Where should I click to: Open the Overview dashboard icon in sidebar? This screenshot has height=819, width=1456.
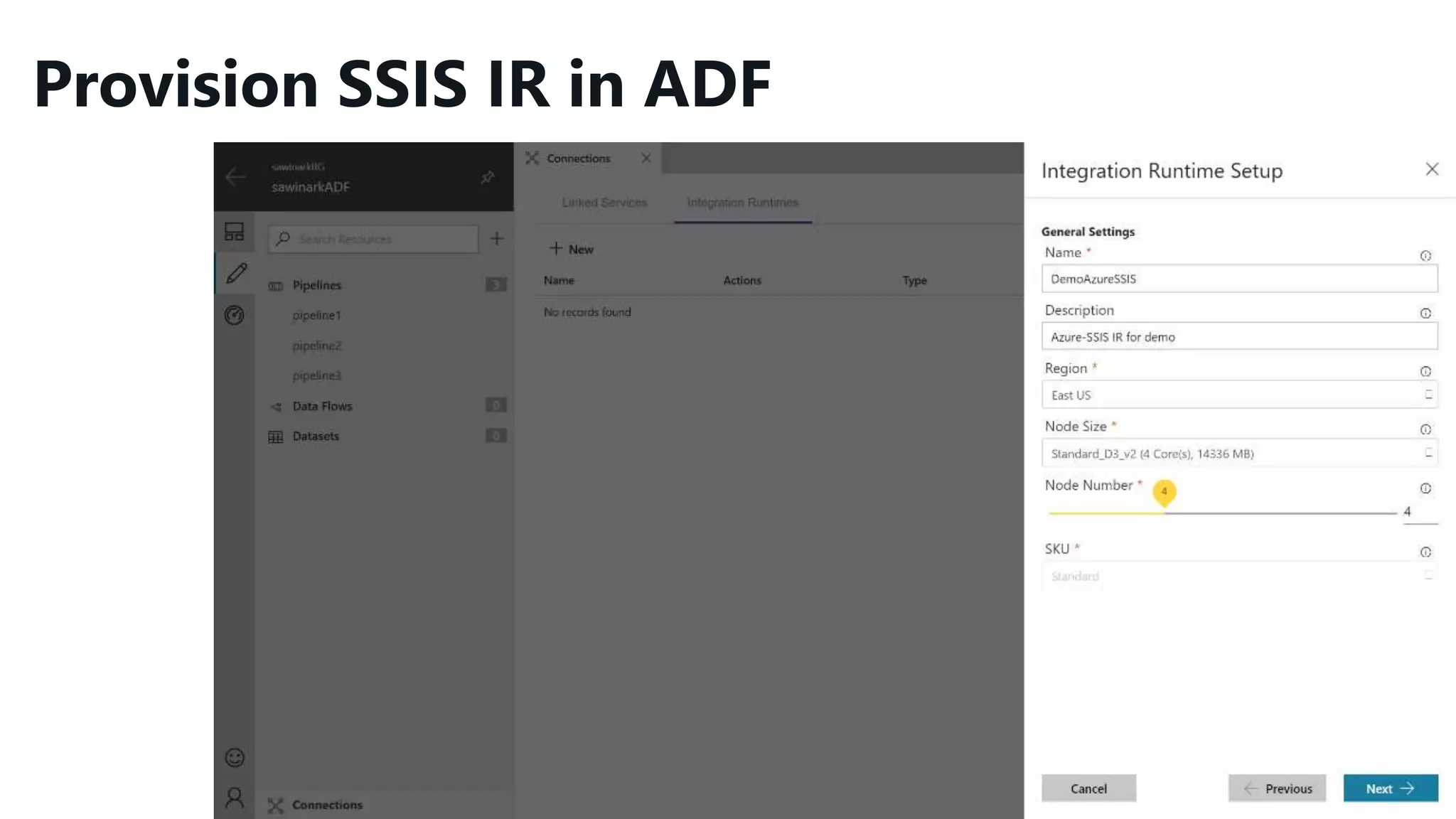(234, 232)
